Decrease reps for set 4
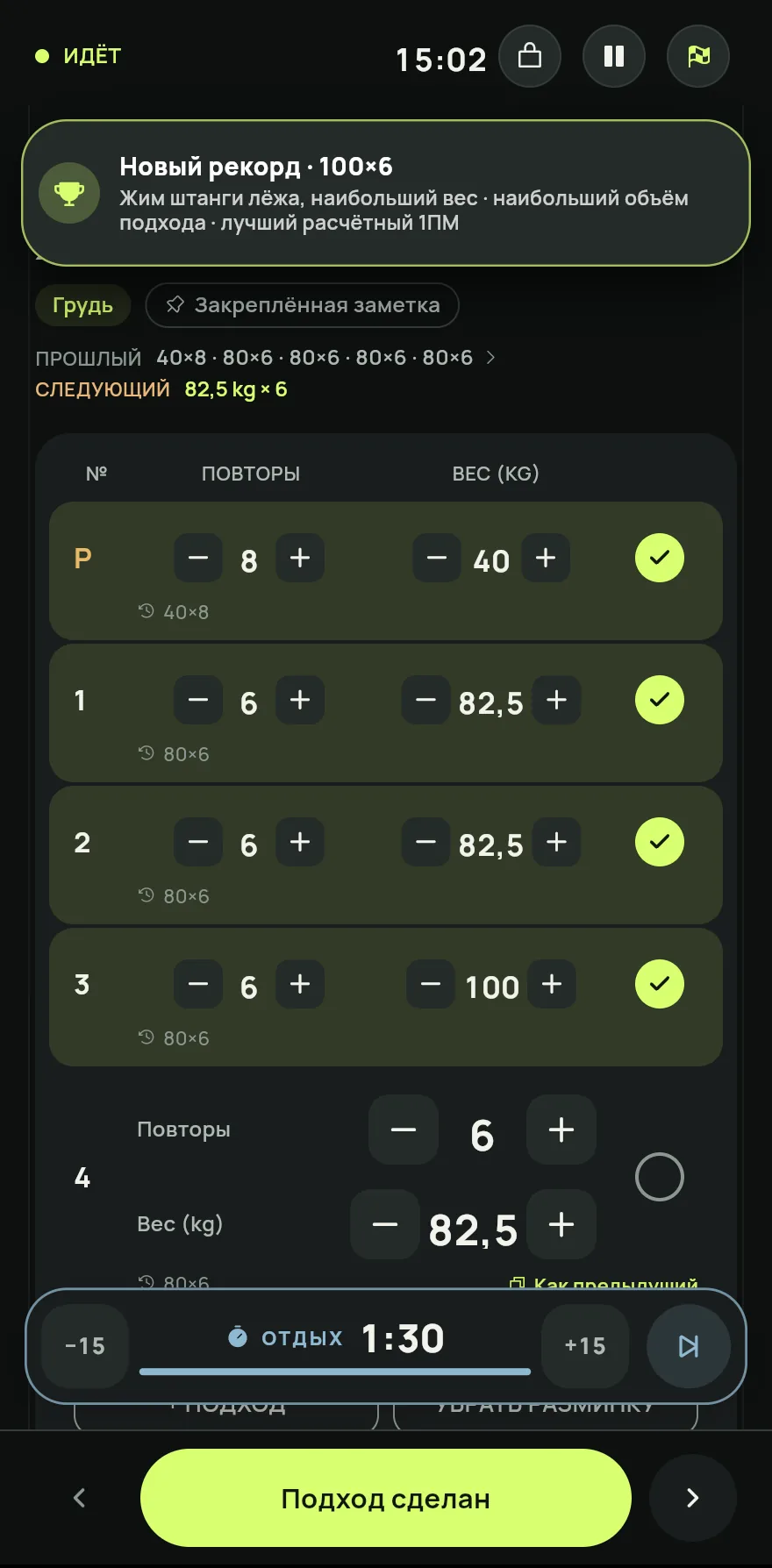The image size is (772, 1568). pyautogui.click(x=404, y=1130)
